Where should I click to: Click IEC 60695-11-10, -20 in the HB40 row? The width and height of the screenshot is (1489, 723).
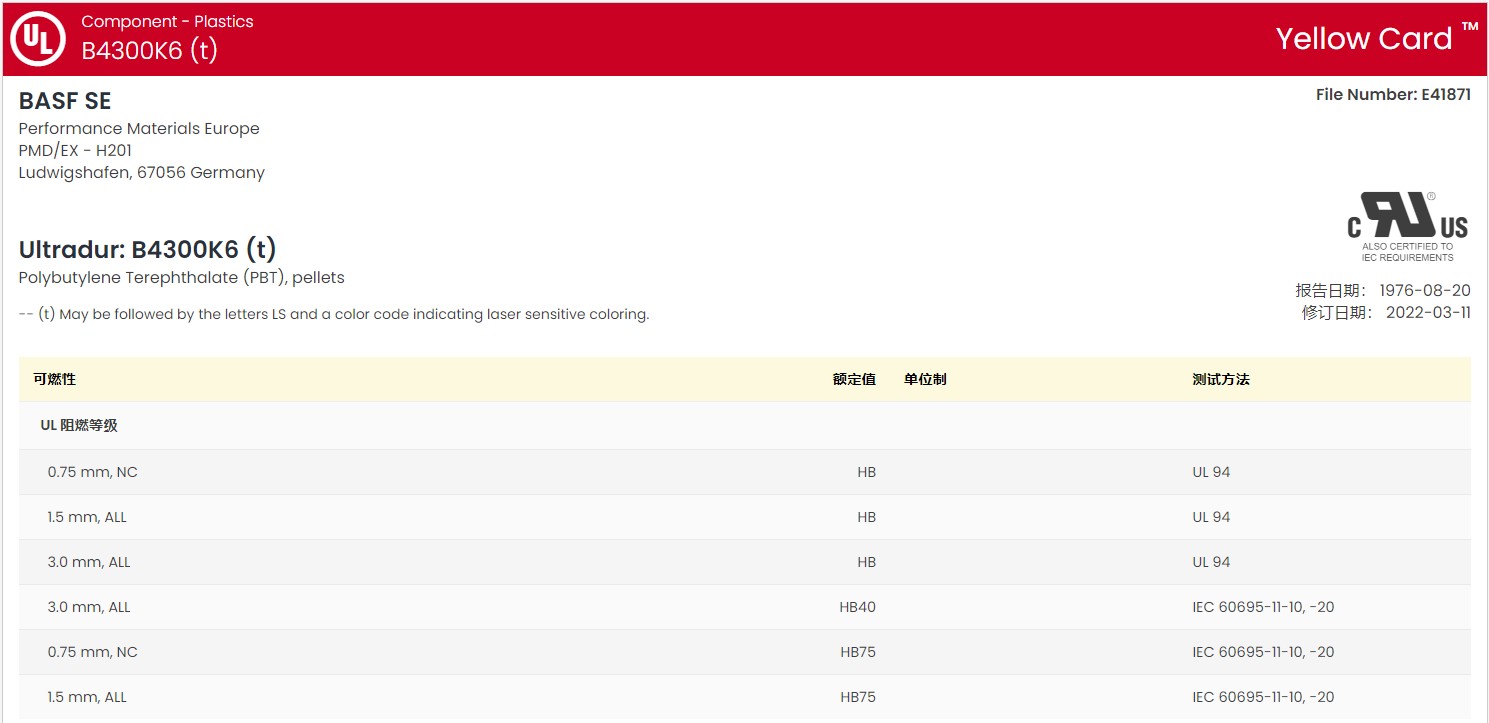[1263, 607]
